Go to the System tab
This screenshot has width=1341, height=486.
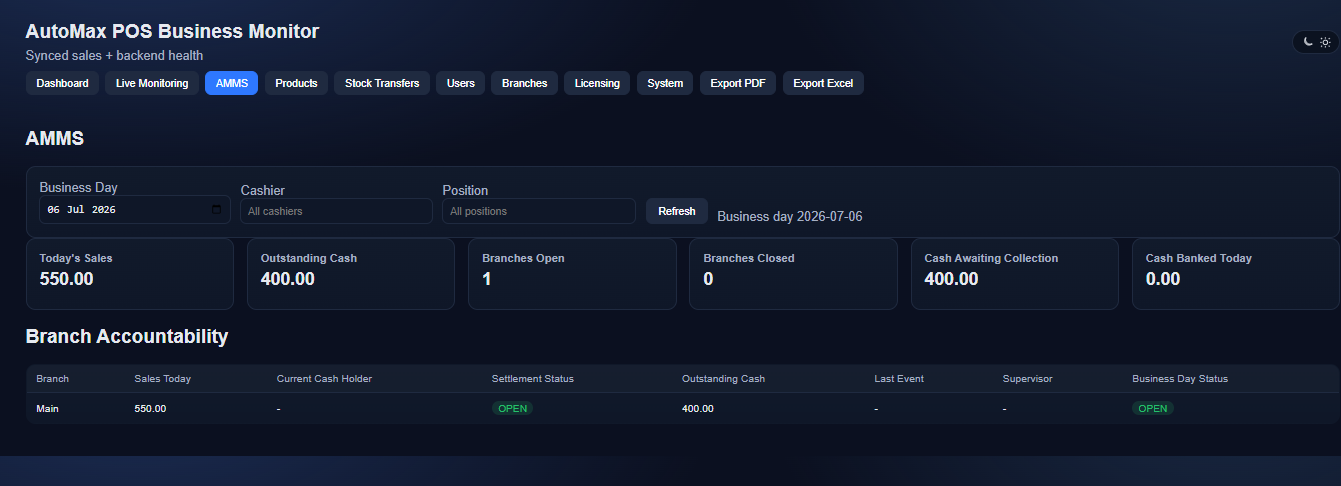click(x=665, y=83)
